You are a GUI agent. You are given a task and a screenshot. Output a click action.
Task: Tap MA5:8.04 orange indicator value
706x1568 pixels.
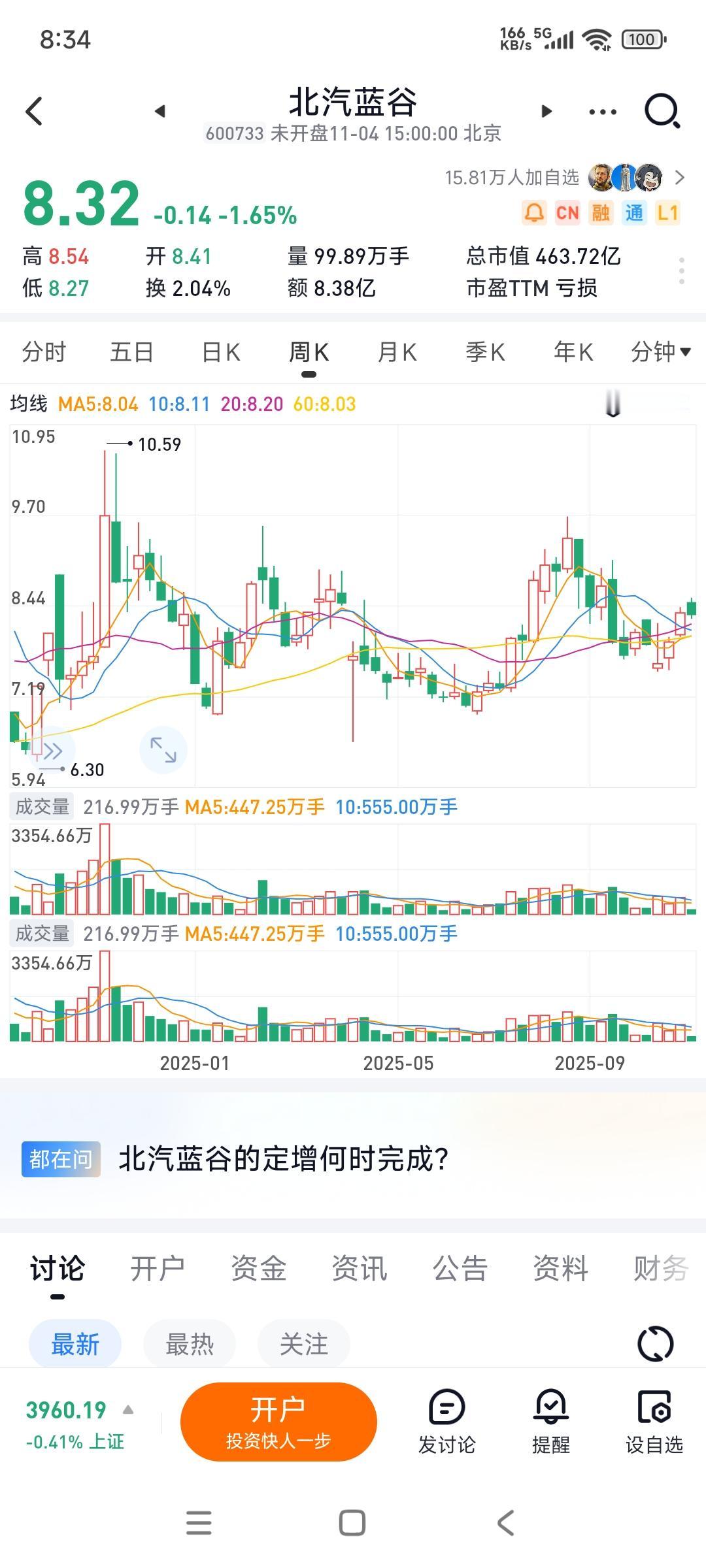[x=98, y=404]
